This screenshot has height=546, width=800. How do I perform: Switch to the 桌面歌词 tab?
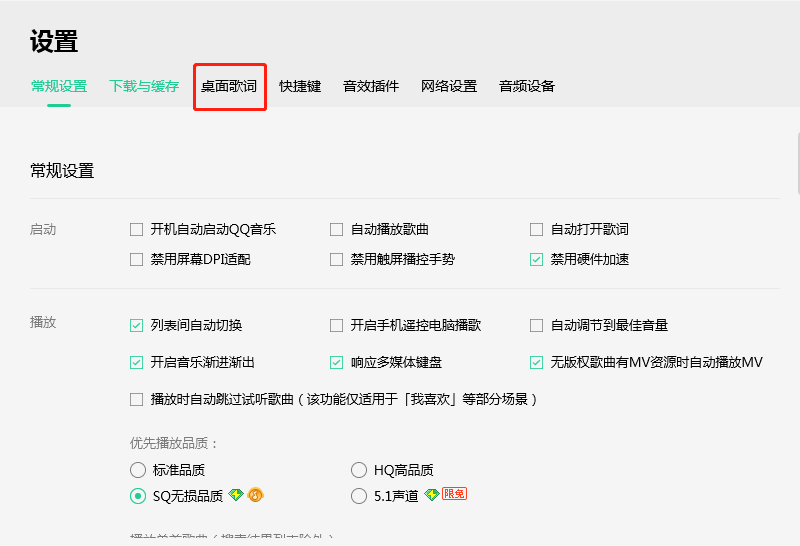(229, 86)
